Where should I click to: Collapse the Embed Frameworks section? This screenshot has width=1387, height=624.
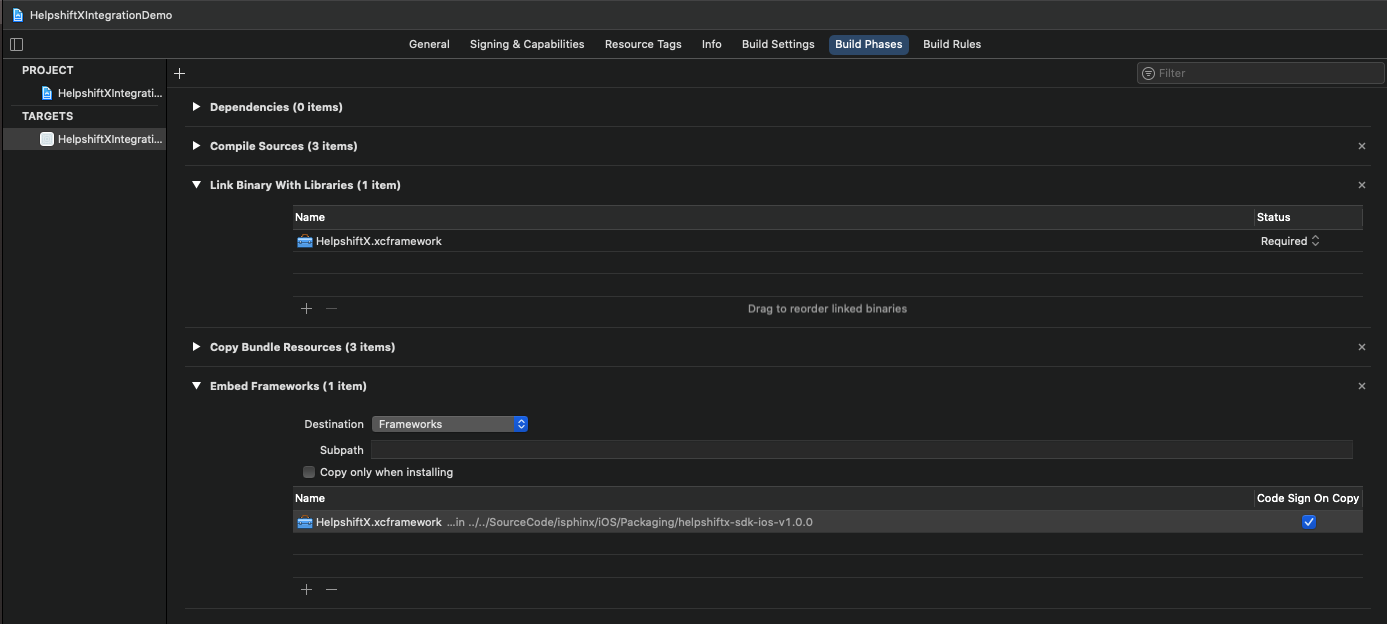(x=197, y=386)
